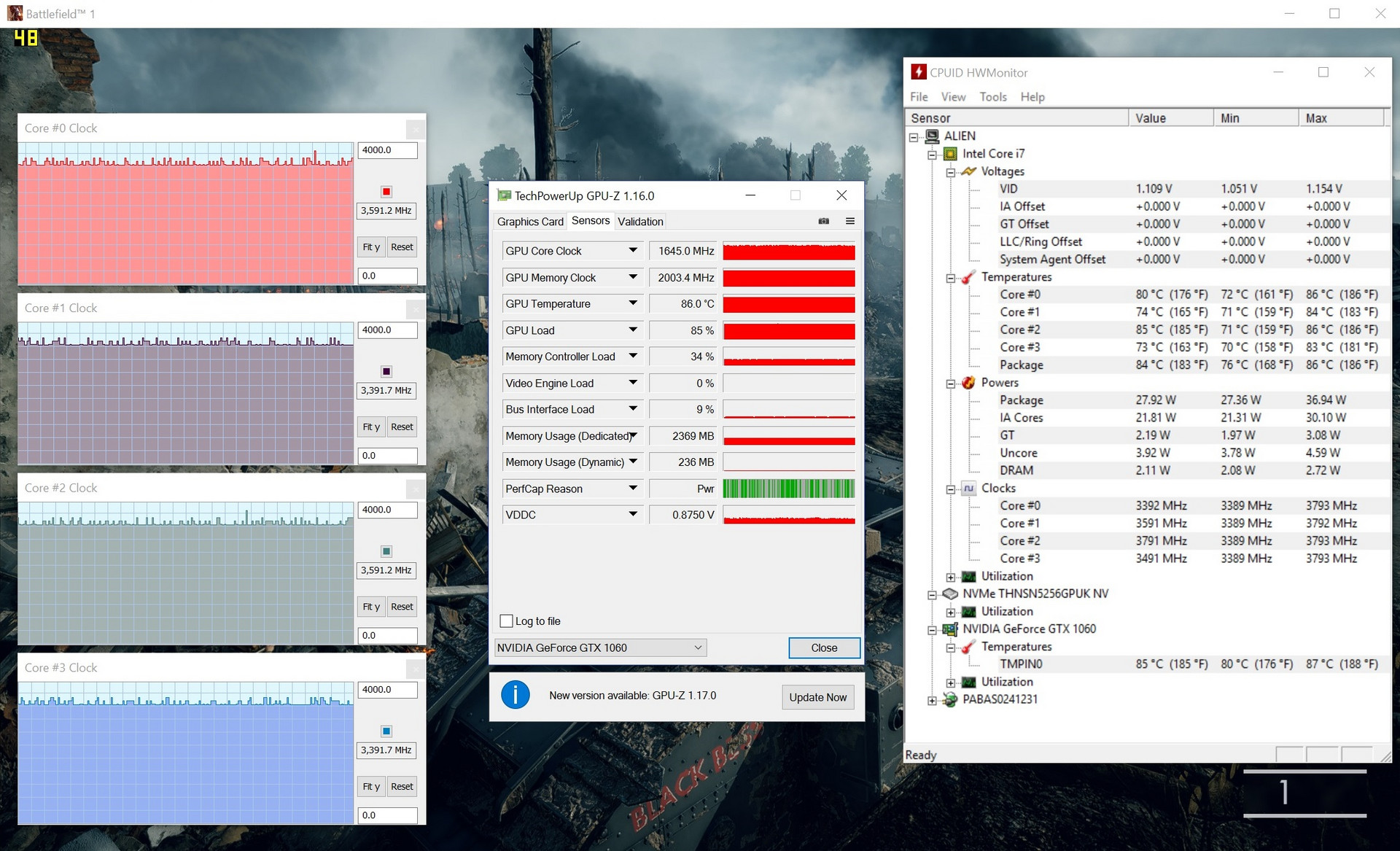Click the Temperatures thermometer icon under Intel Core i7
The width and height of the screenshot is (1400, 851).
pyautogui.click(x=968, y=277)
